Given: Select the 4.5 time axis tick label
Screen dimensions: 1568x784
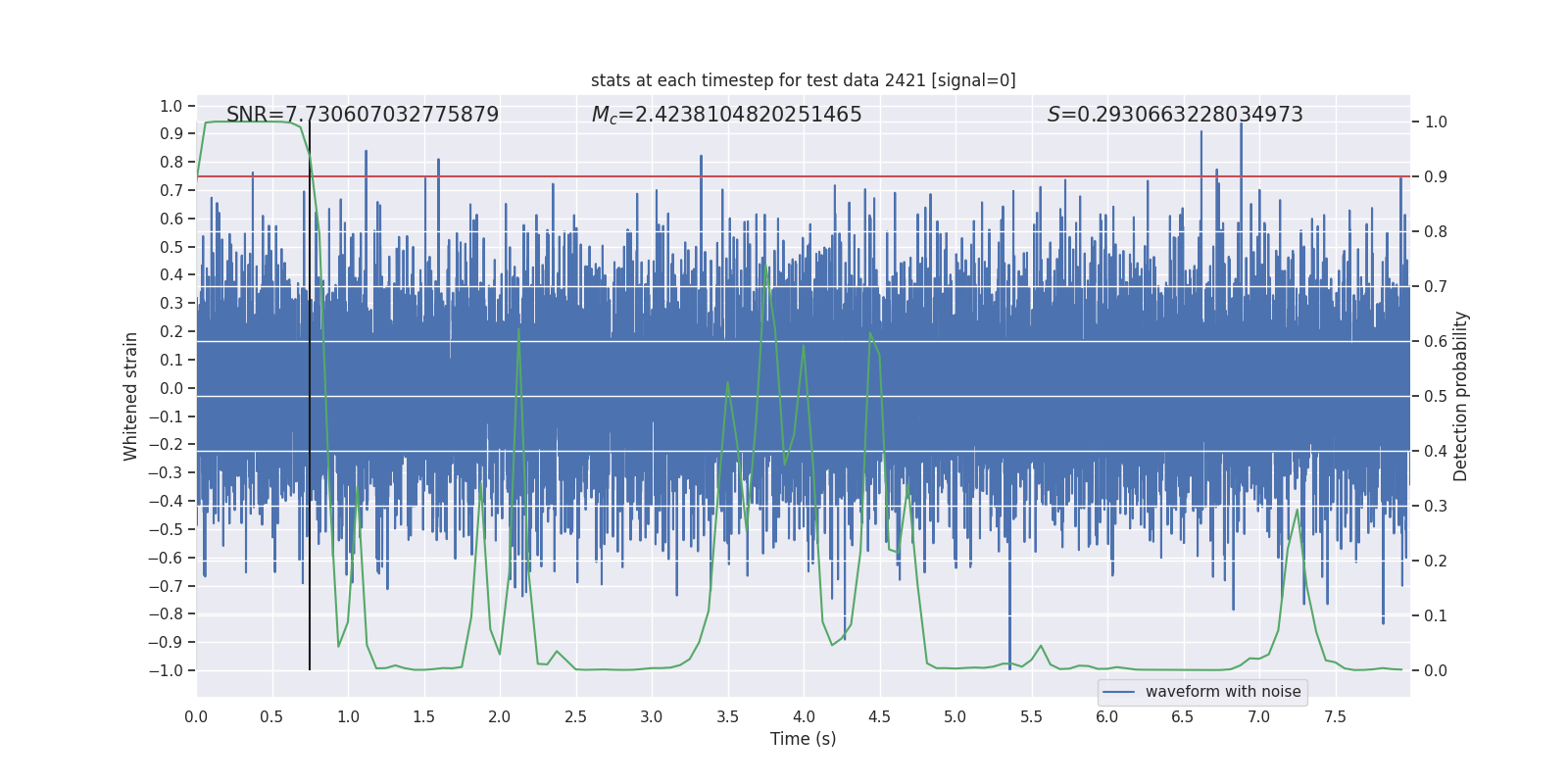Looking at the screenshot, I should pos(880,716).
